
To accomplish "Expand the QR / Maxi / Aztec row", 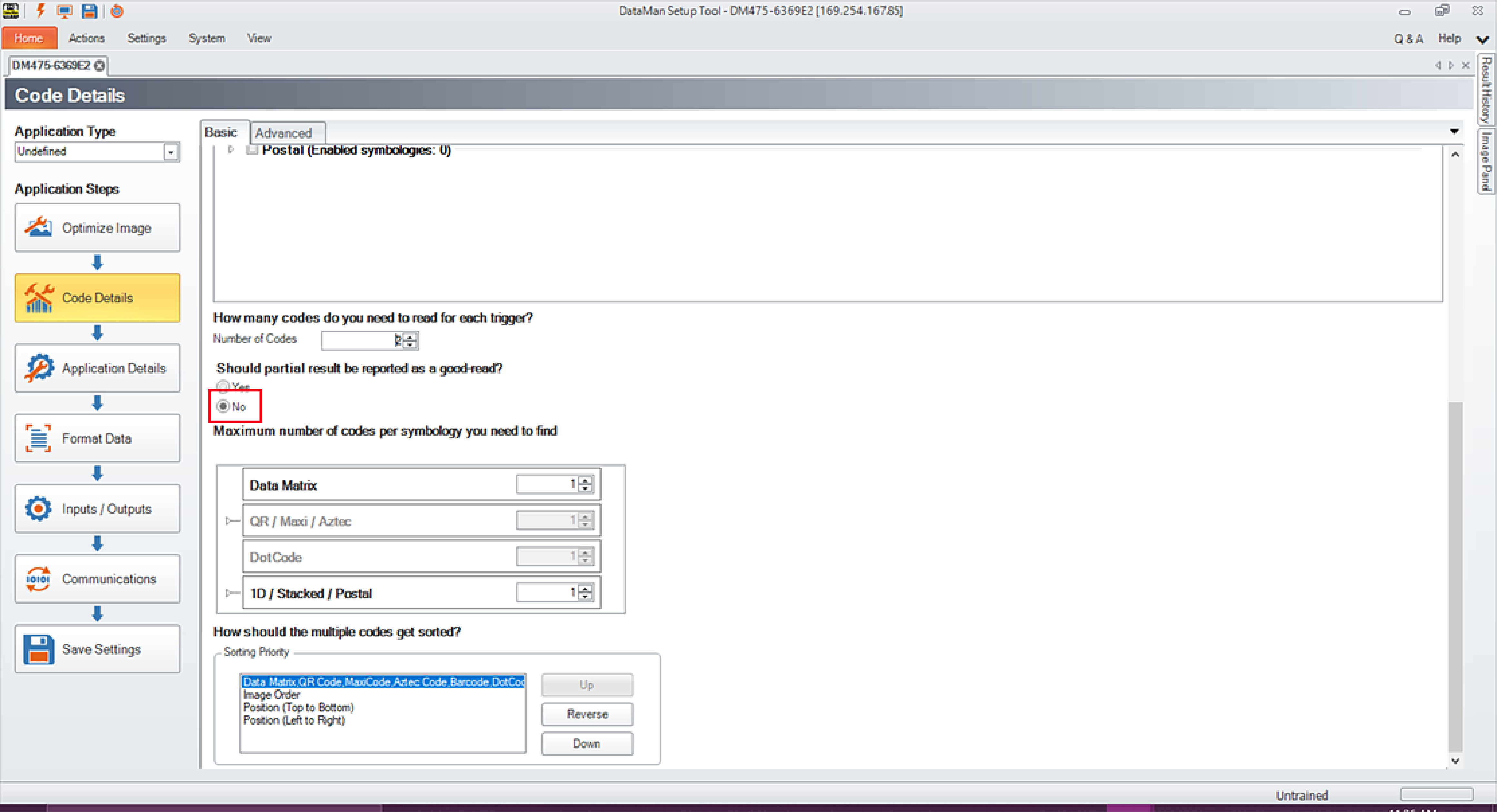I will (x=229, y=521).
